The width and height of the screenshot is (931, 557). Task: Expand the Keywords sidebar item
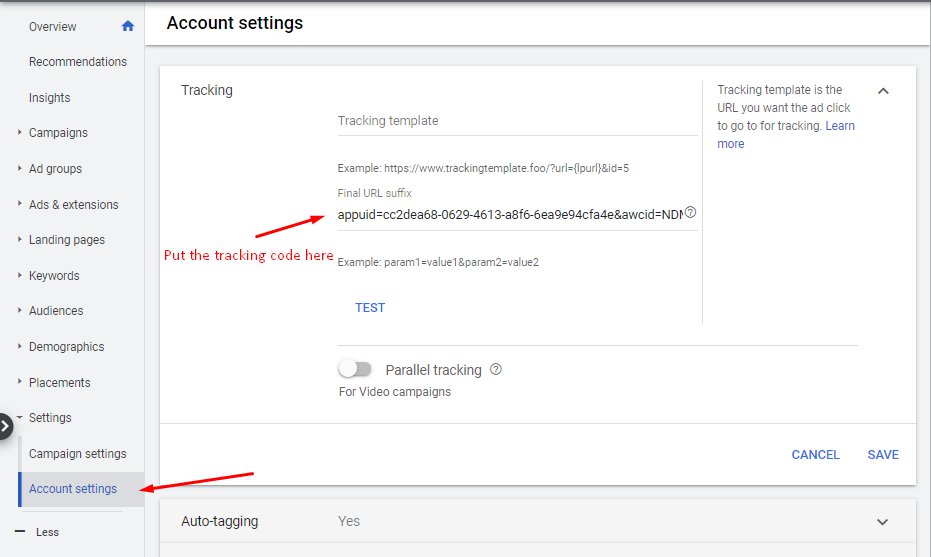[x=54, y=276]
